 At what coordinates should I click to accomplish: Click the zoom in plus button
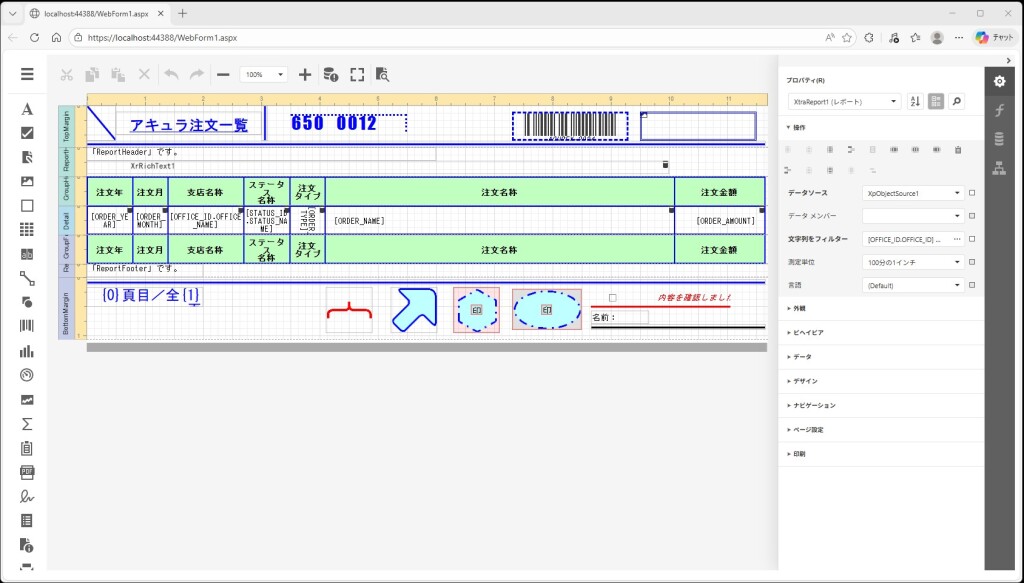click(305, 75)
